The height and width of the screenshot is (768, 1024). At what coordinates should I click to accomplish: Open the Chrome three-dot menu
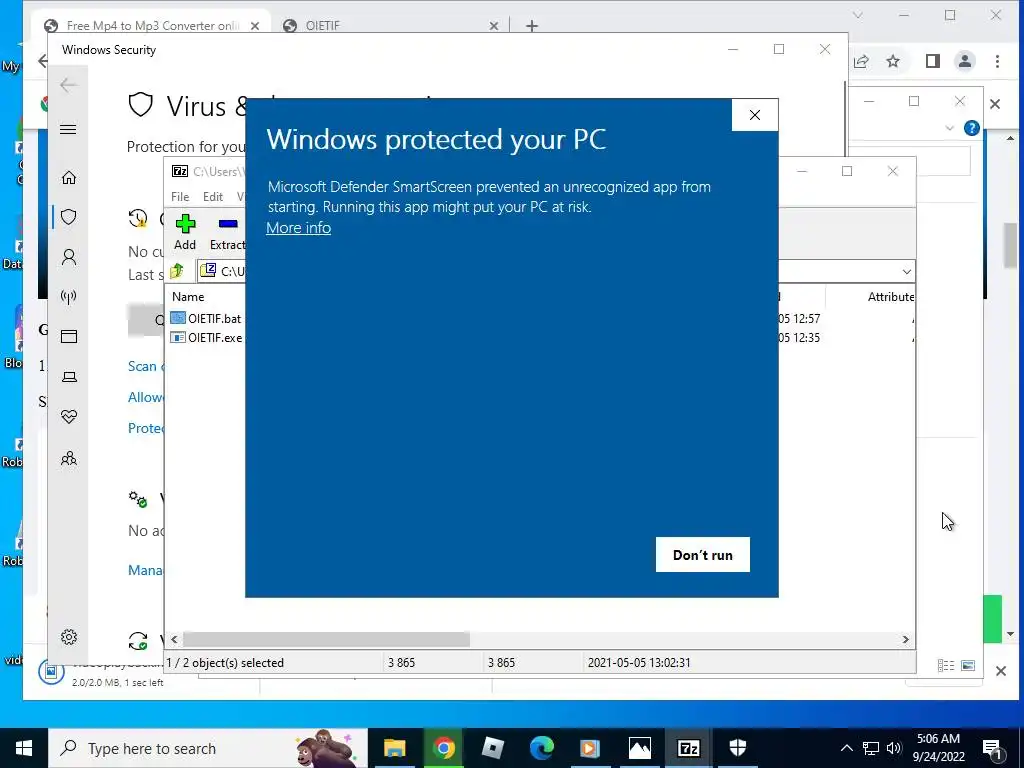click(x=997, y=61)
